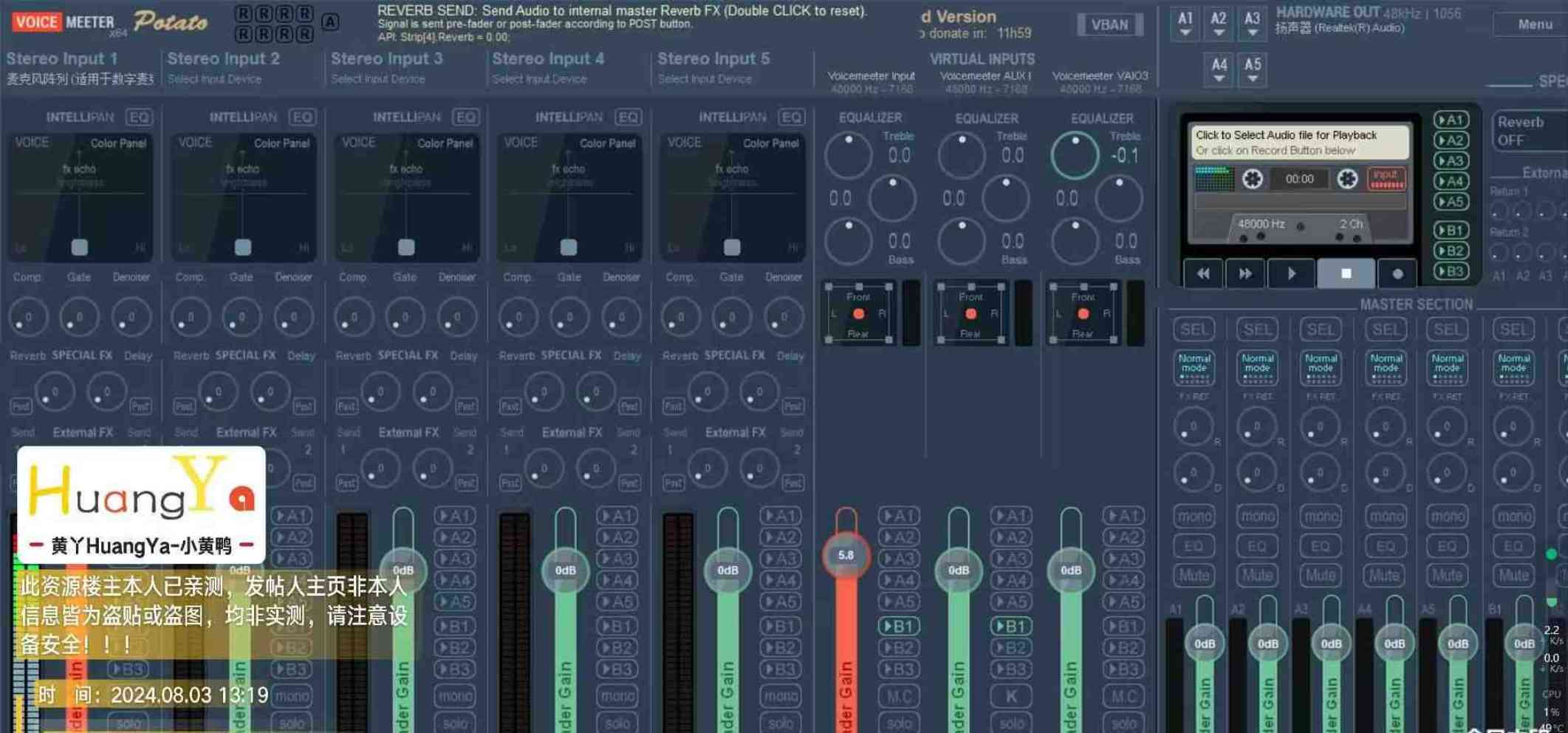The height and width of the screenshot is (733, 1568).
Task: Toggle mono on Stereo Input 3
Action: 455,696
